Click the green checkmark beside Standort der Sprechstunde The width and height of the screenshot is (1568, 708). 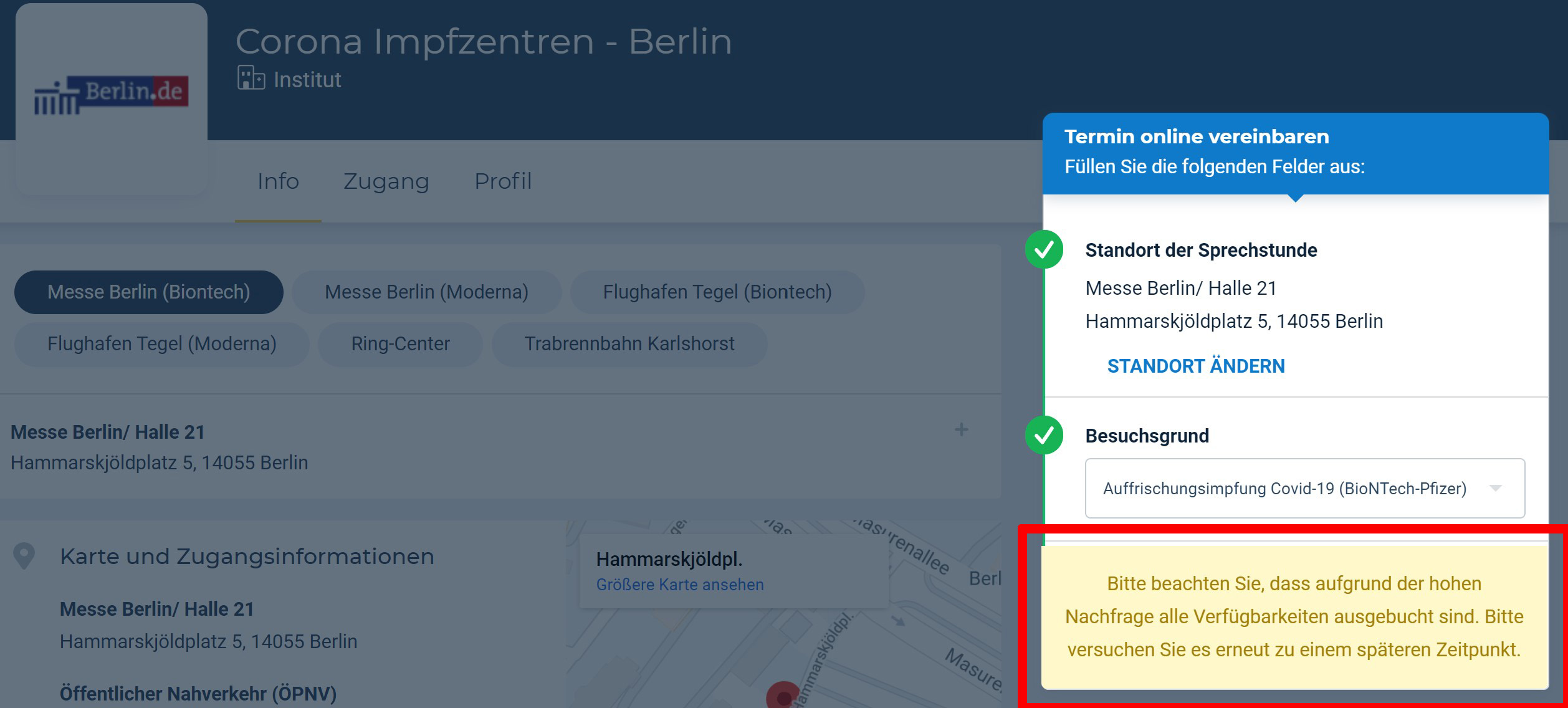point(1045,250)
